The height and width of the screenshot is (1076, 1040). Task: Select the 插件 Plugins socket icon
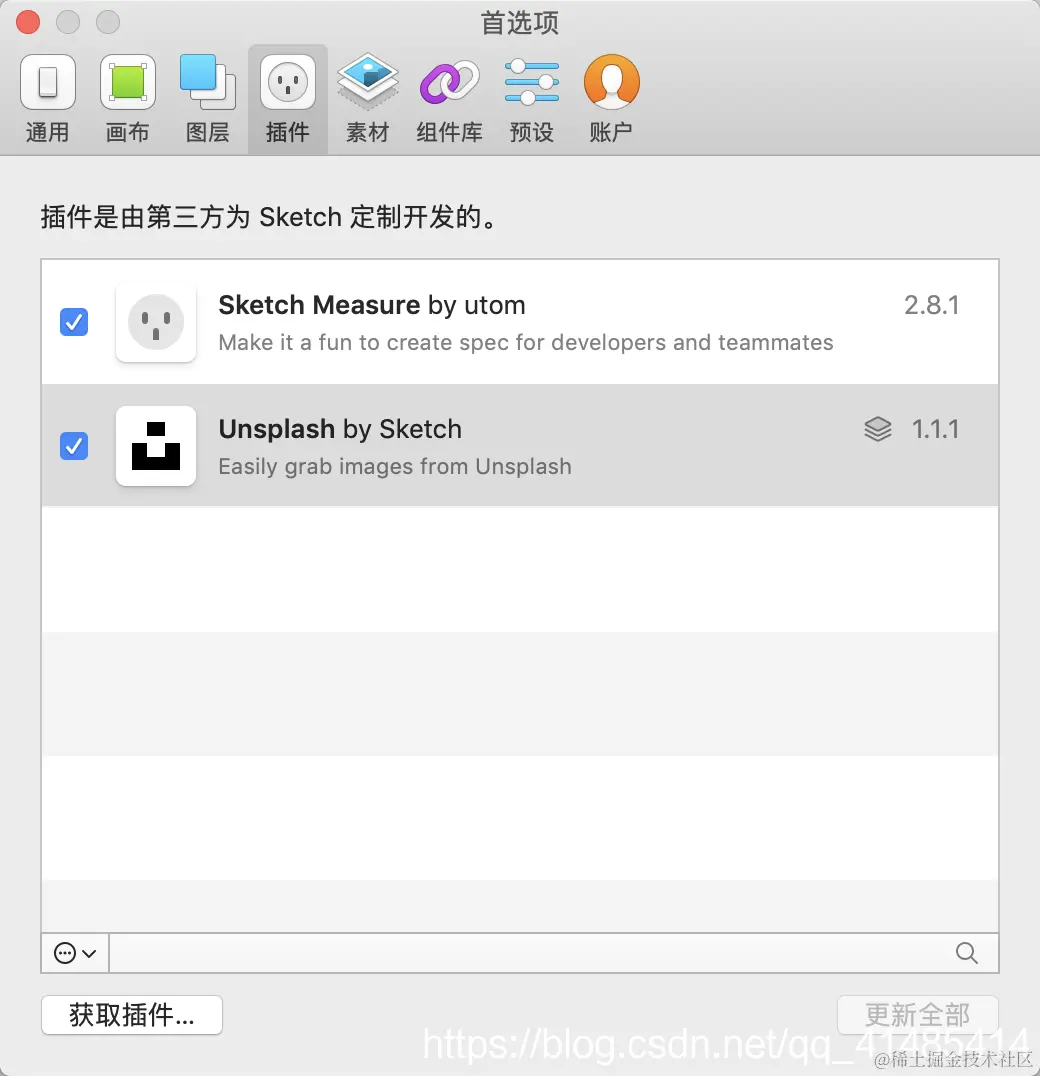tap(287, 83)
